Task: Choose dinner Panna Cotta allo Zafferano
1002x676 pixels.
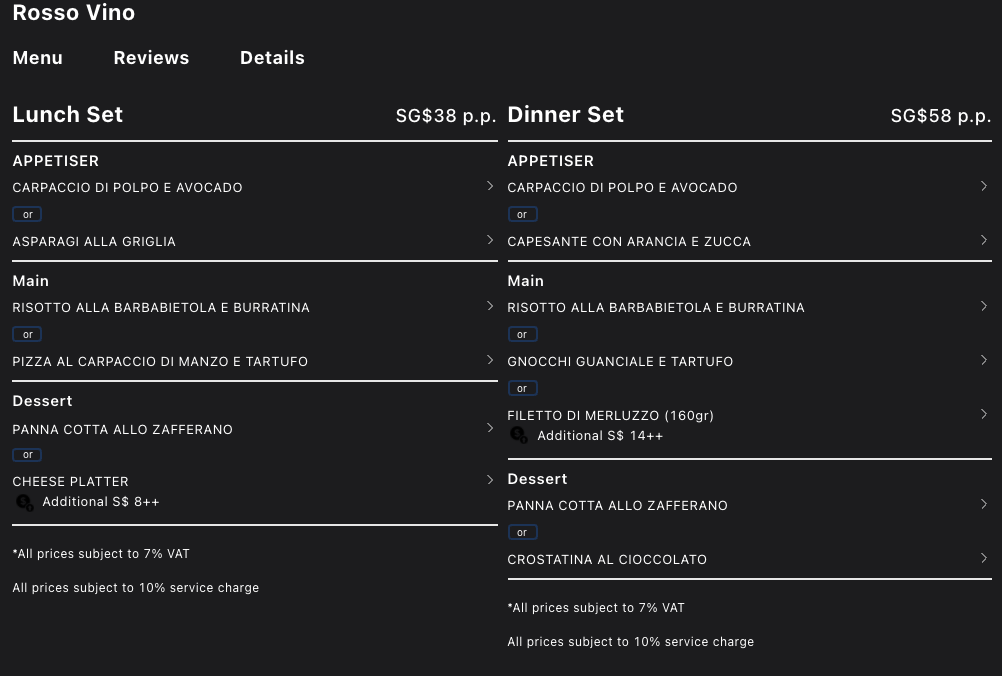Action: coord(617,506)
